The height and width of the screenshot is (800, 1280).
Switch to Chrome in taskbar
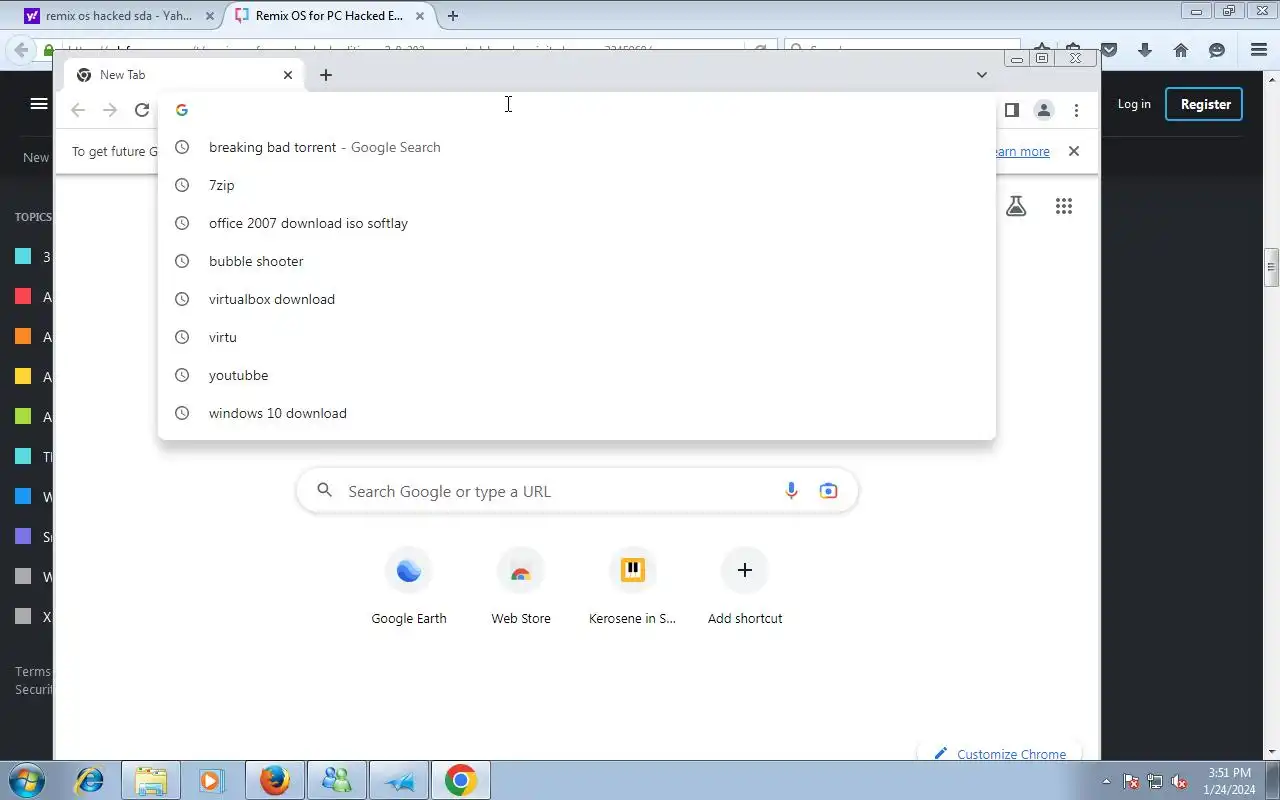[460, 780]
